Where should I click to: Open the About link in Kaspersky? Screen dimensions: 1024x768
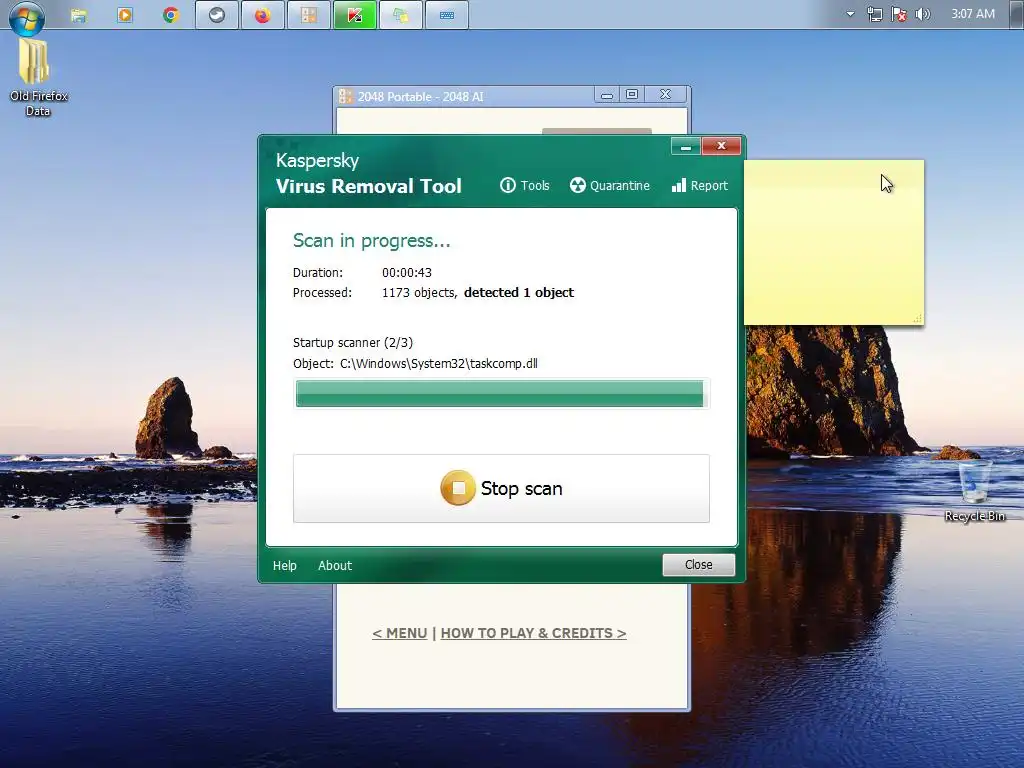tap(335, 566)
